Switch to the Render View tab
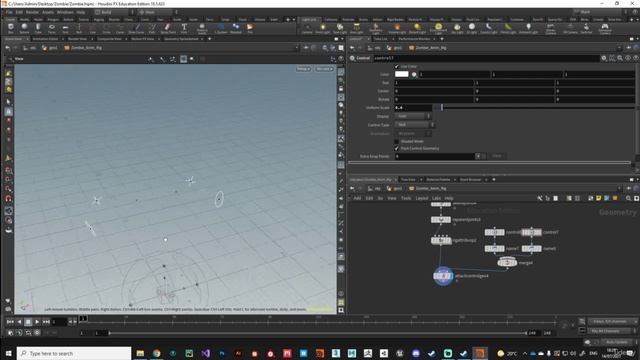This screenshot has width=640, height=360. (x=77, y=39)
